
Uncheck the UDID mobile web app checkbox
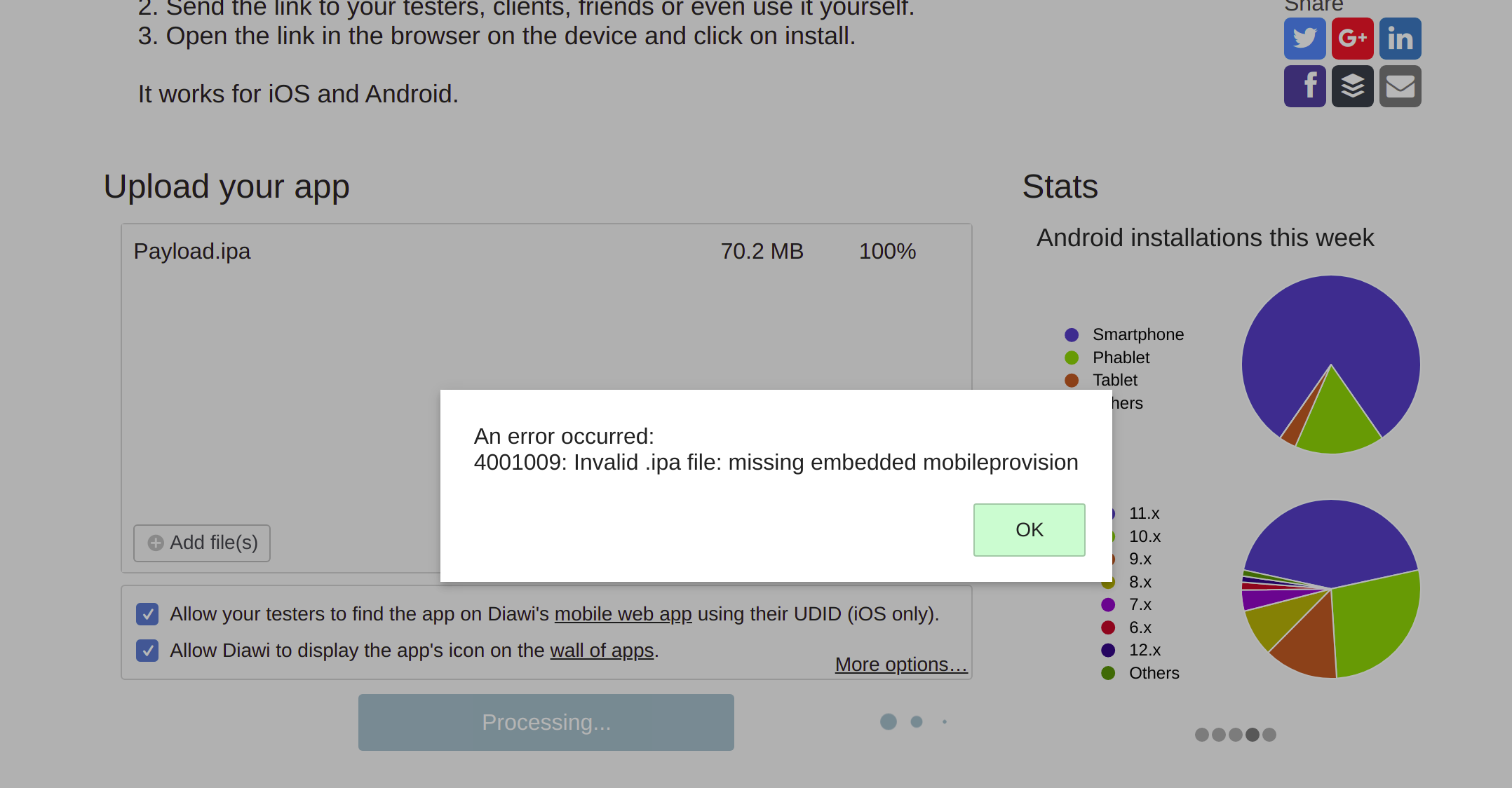pos(147,614)
